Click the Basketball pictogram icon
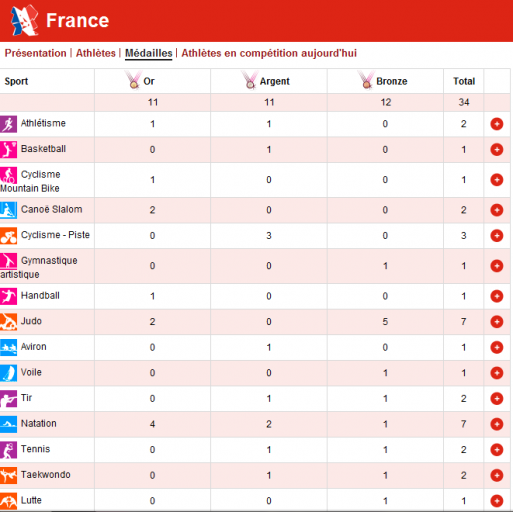Viewport: 513px width, 512px height. coord(8,150)
